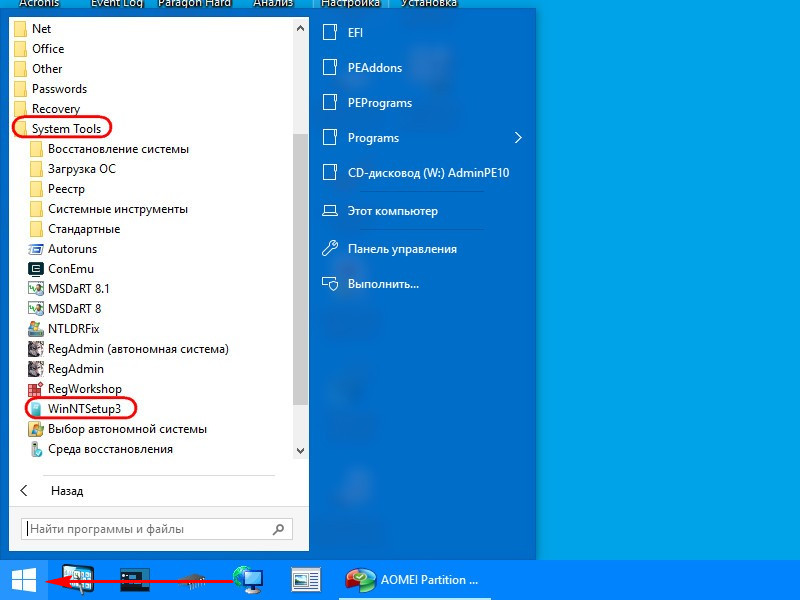Click the Найти программы и файлы search box
Screen dimensions: 800x600
[x=157, y=529]
